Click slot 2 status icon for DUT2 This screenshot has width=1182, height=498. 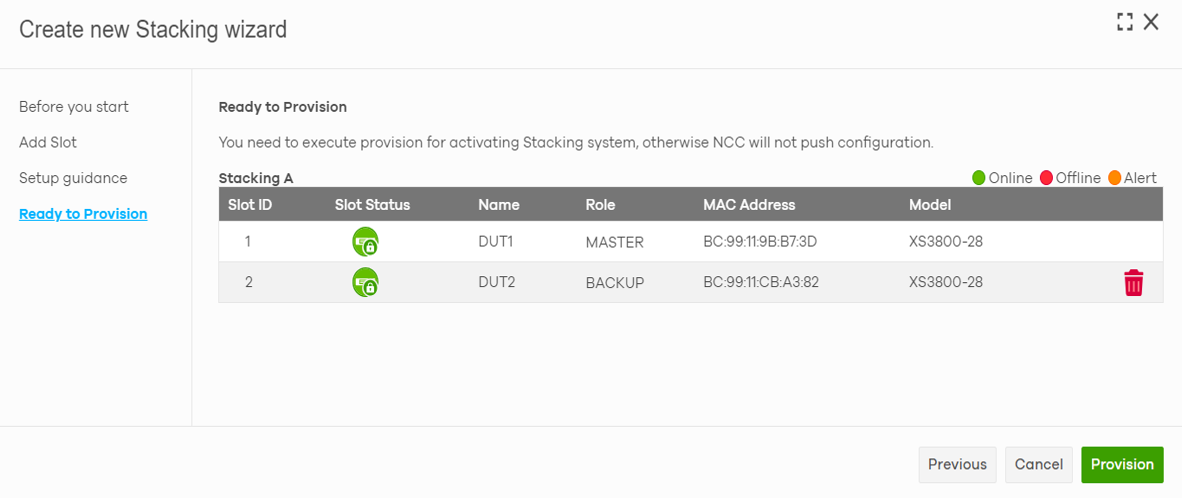tap(365, 283)
